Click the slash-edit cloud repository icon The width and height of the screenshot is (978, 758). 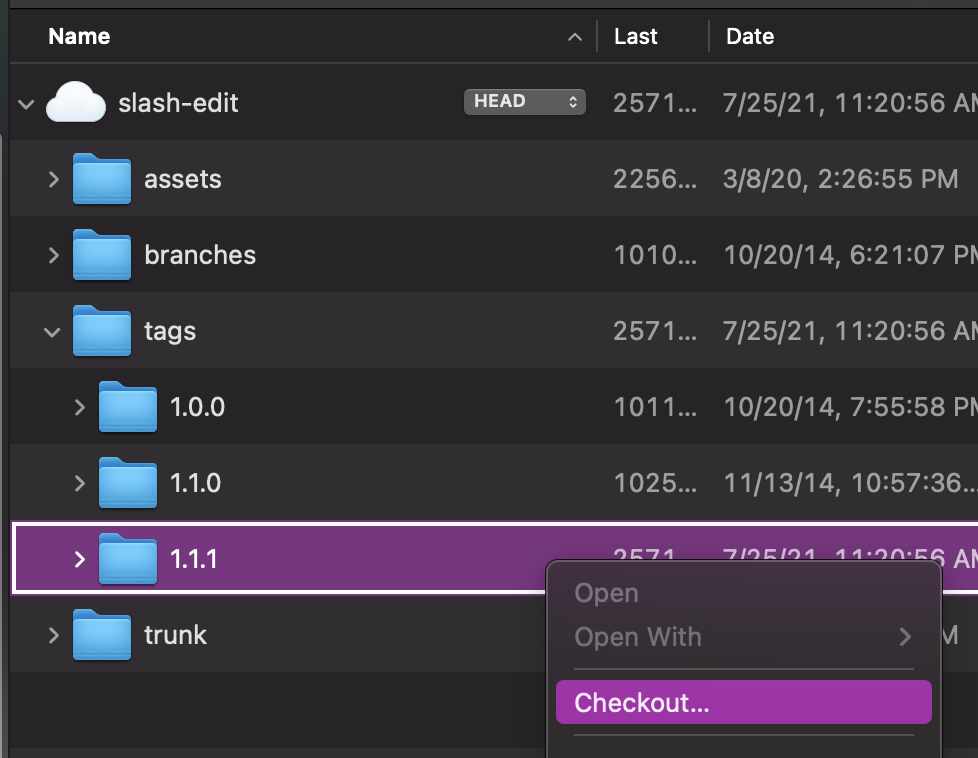[x=76, y=103]
